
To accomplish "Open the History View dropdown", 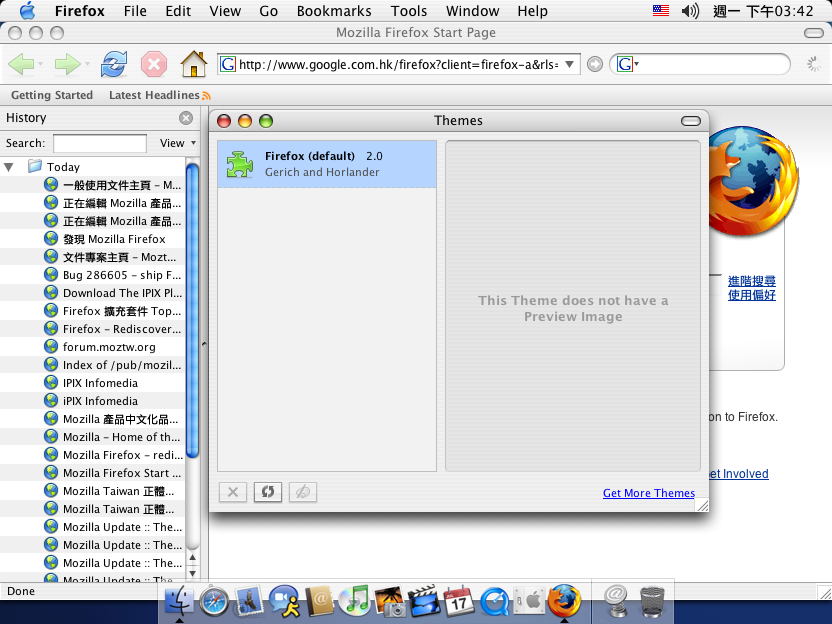I will point(178,143).
